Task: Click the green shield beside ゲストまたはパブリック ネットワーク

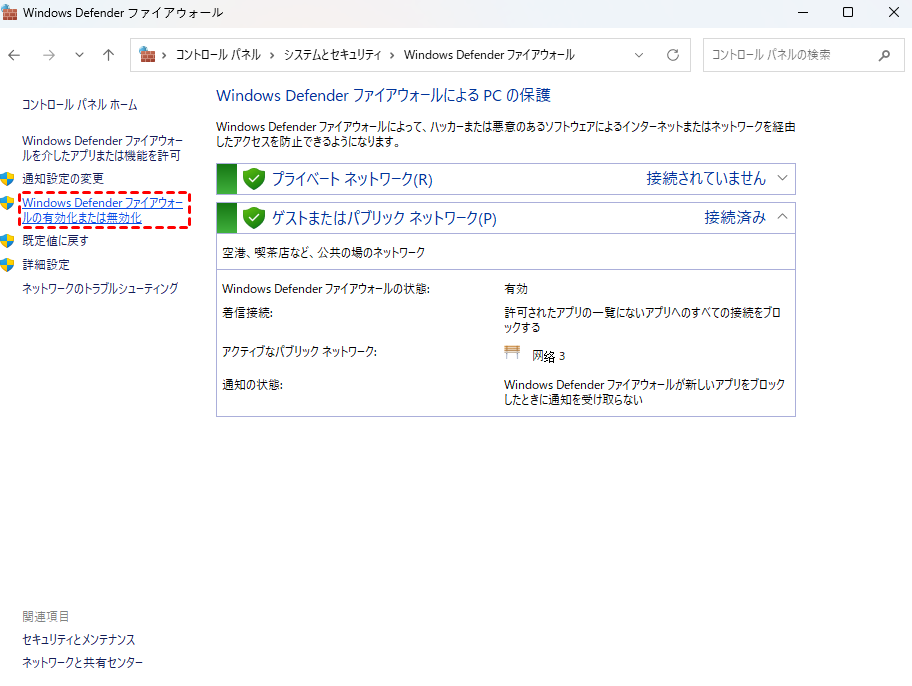Action: pyautogui.click(x=253, y=218)
